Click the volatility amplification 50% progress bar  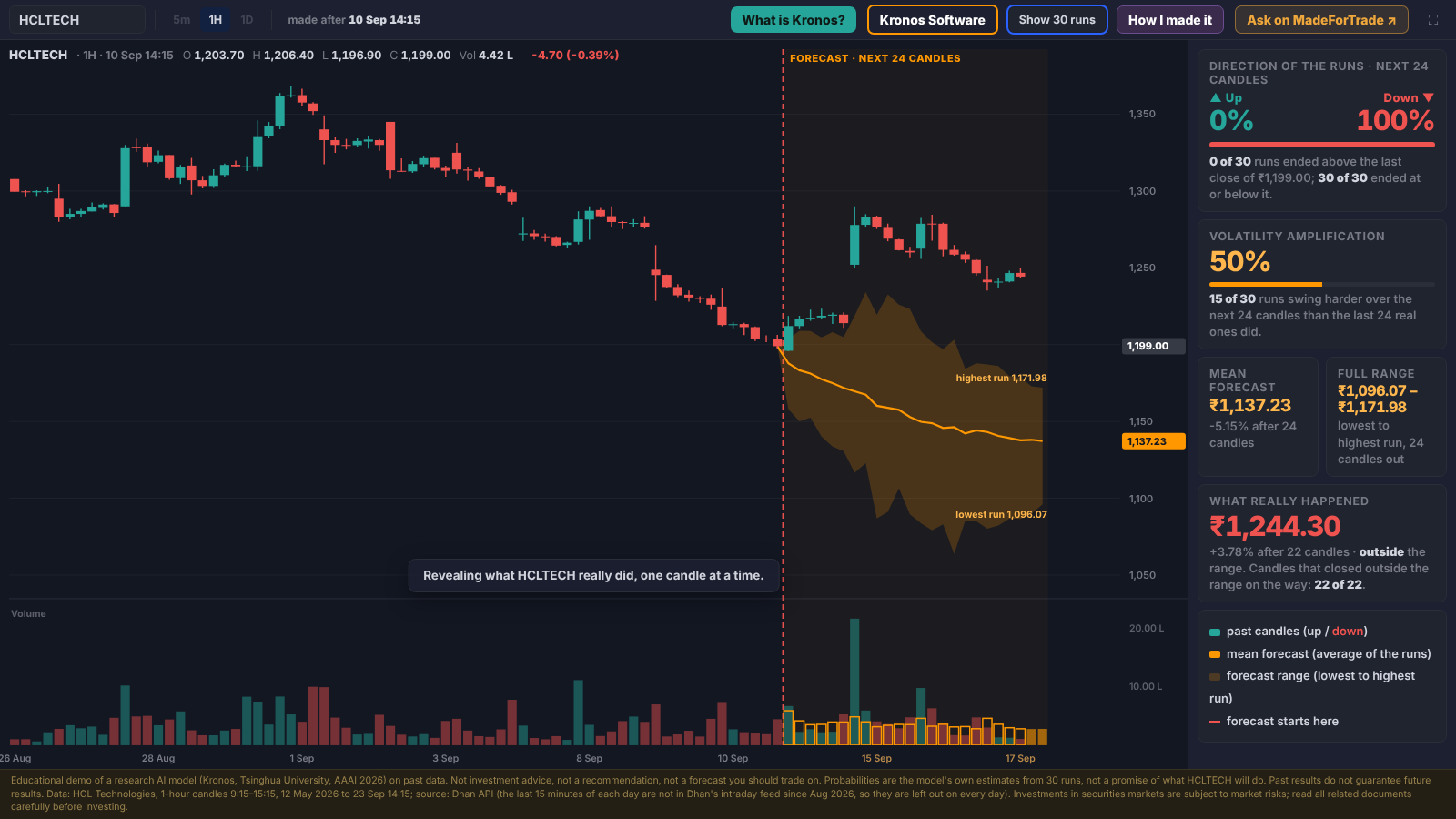pos(1322,285)
